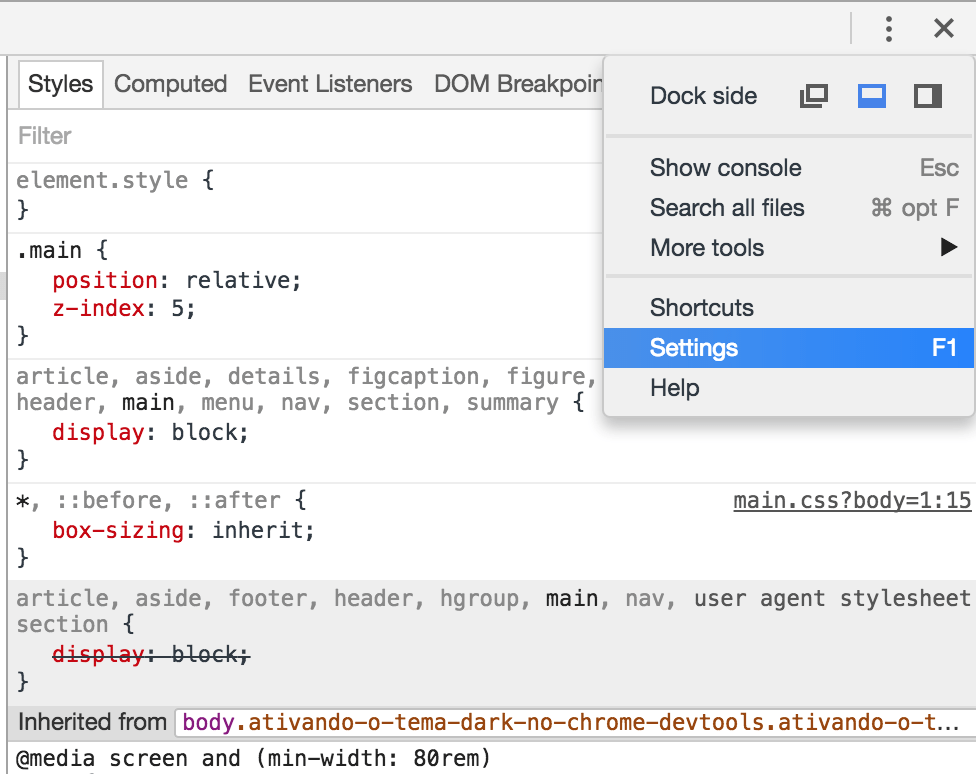Image resolution: width=976 pixels, height=774 pixels.
Task: Close DevTools with the X button
Action: [x=944, y=29]
